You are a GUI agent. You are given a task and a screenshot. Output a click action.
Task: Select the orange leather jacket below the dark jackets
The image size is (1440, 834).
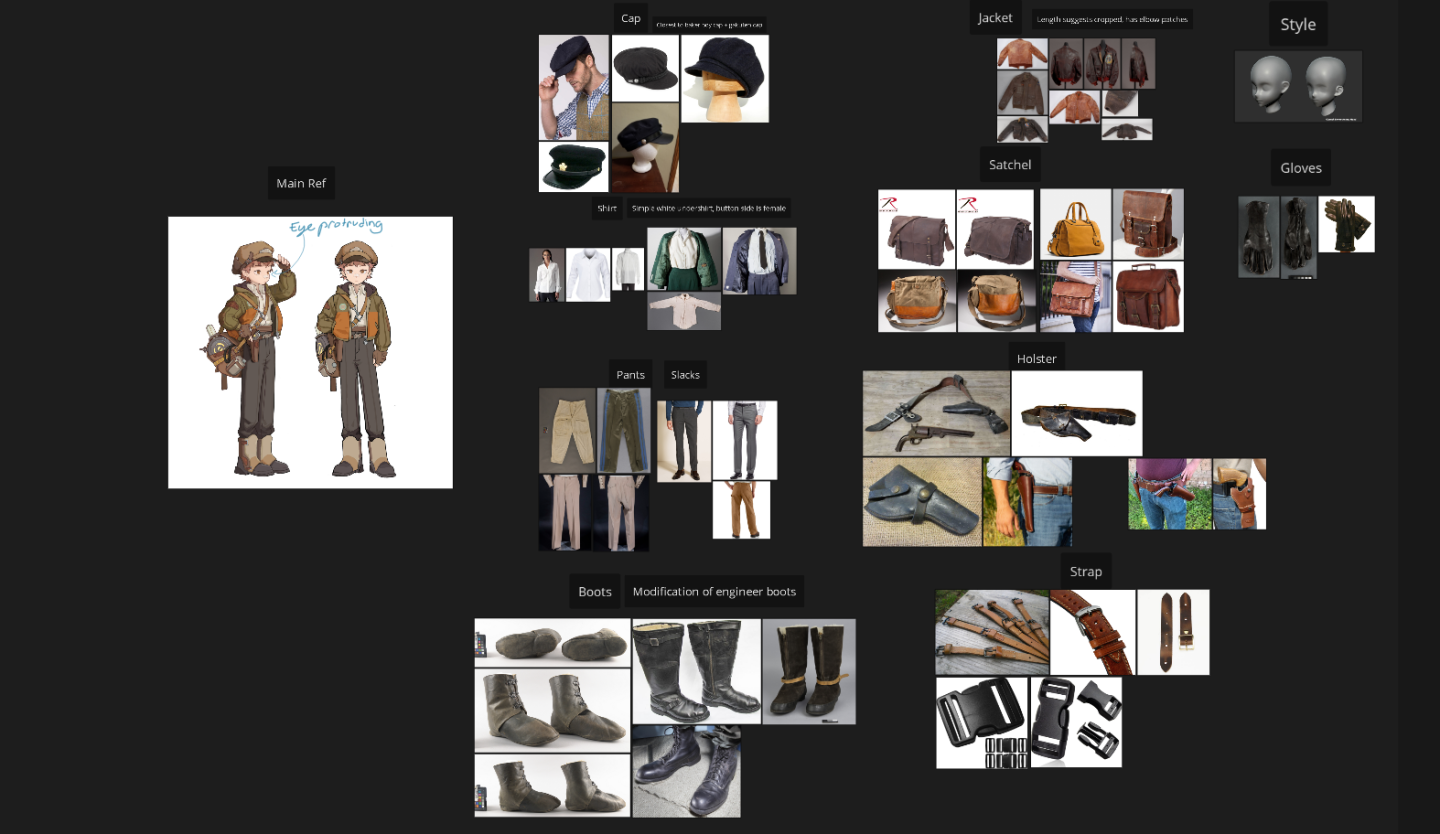pos(1076,107)
